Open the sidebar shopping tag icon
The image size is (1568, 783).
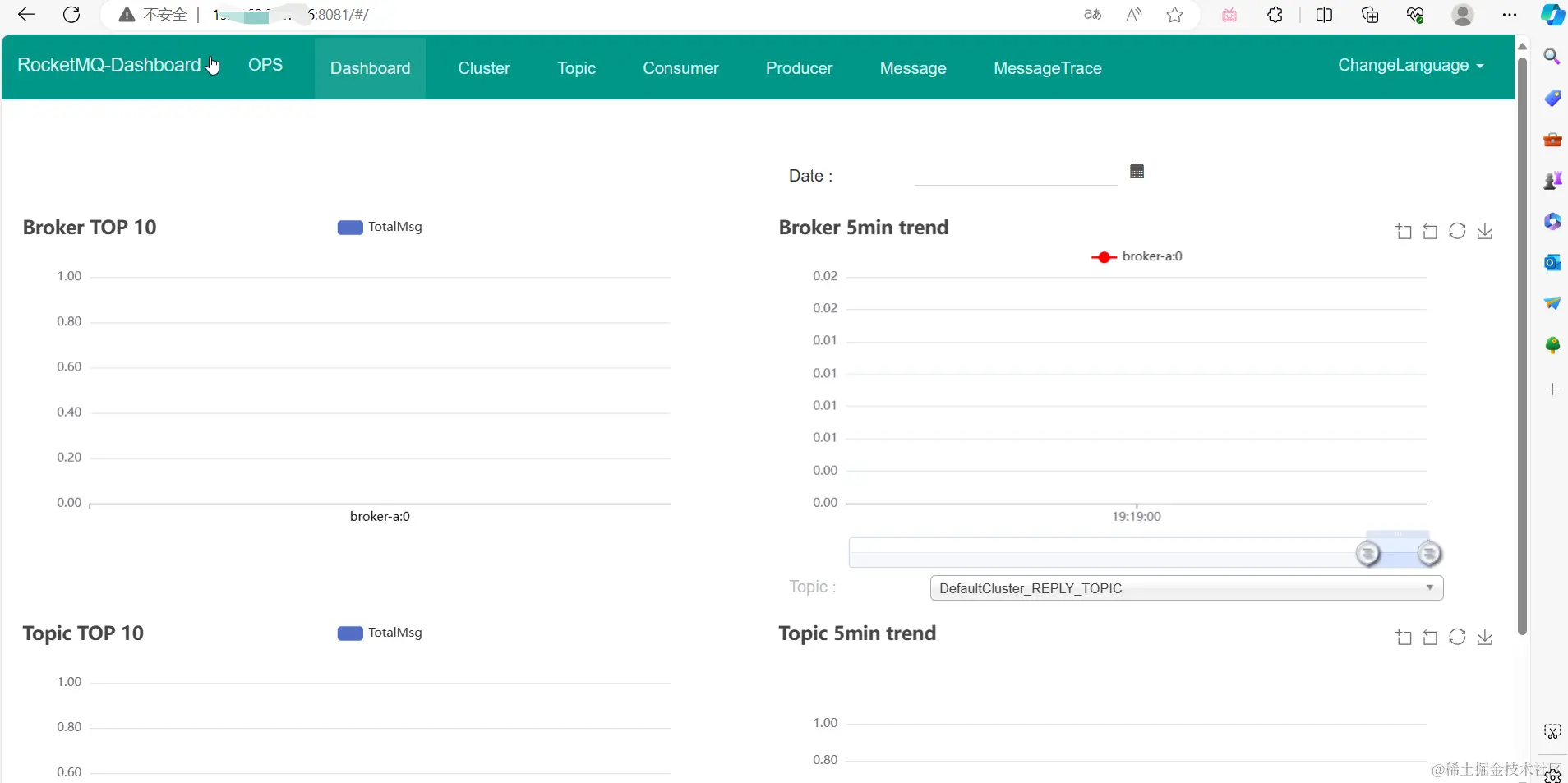[x=1552, y=99]
